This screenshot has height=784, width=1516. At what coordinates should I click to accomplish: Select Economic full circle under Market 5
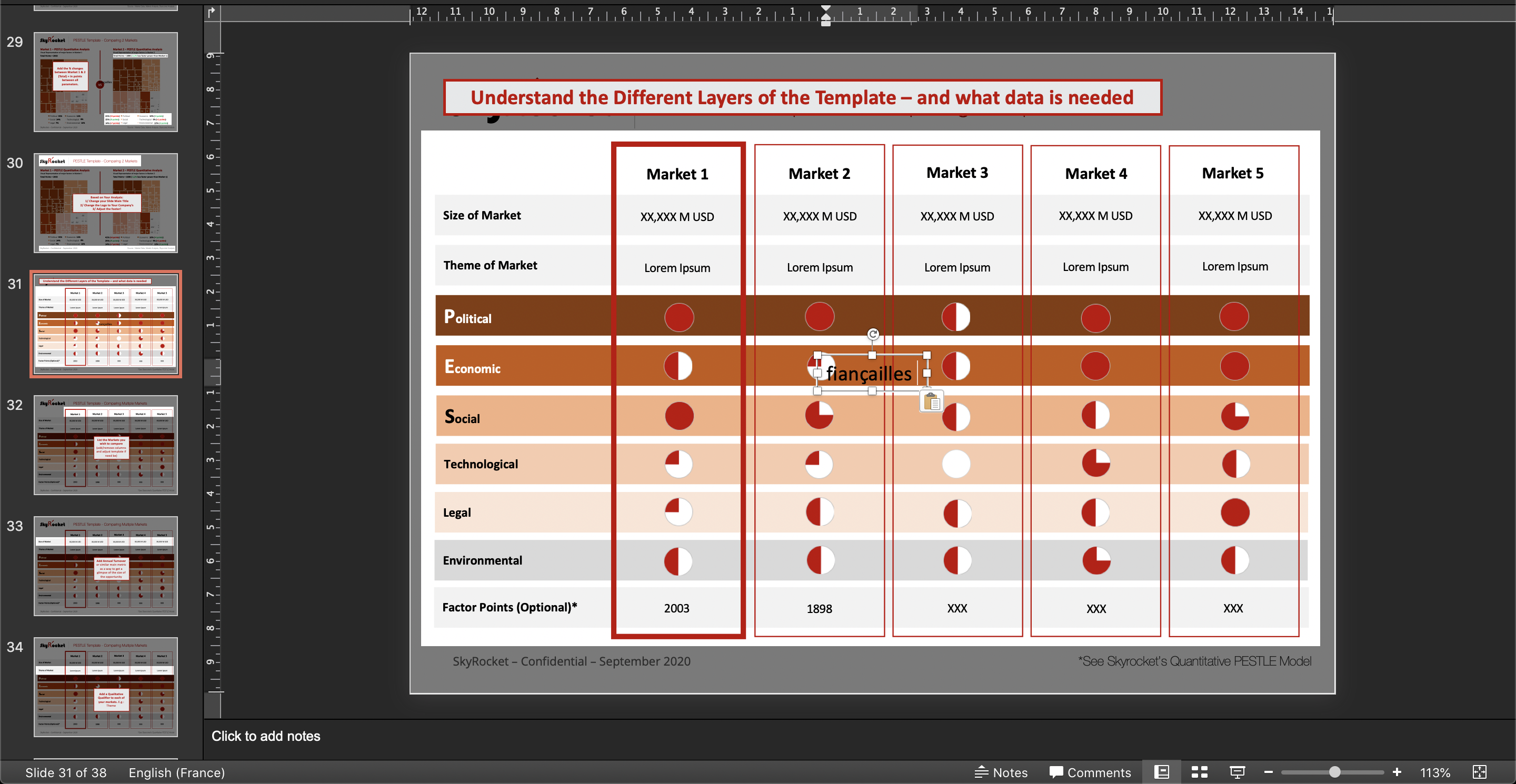1235,366
